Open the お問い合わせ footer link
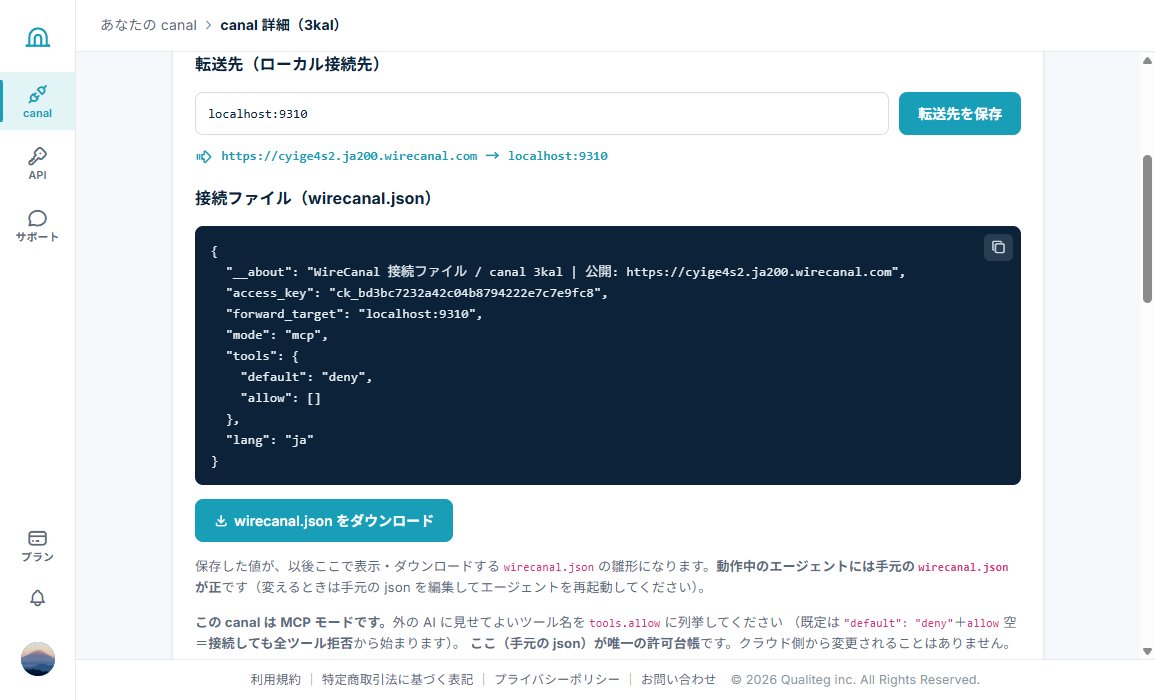 coord(678,679)
